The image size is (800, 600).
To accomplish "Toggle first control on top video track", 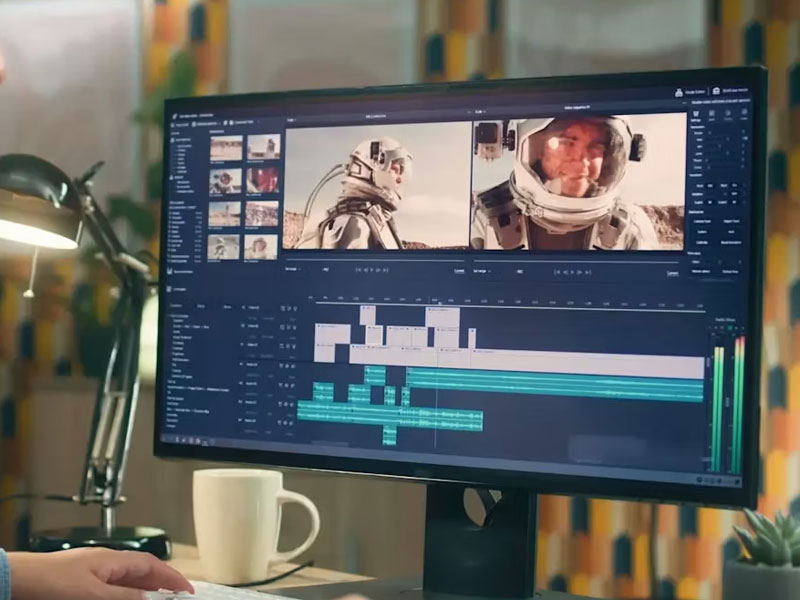I will (282, 309).
